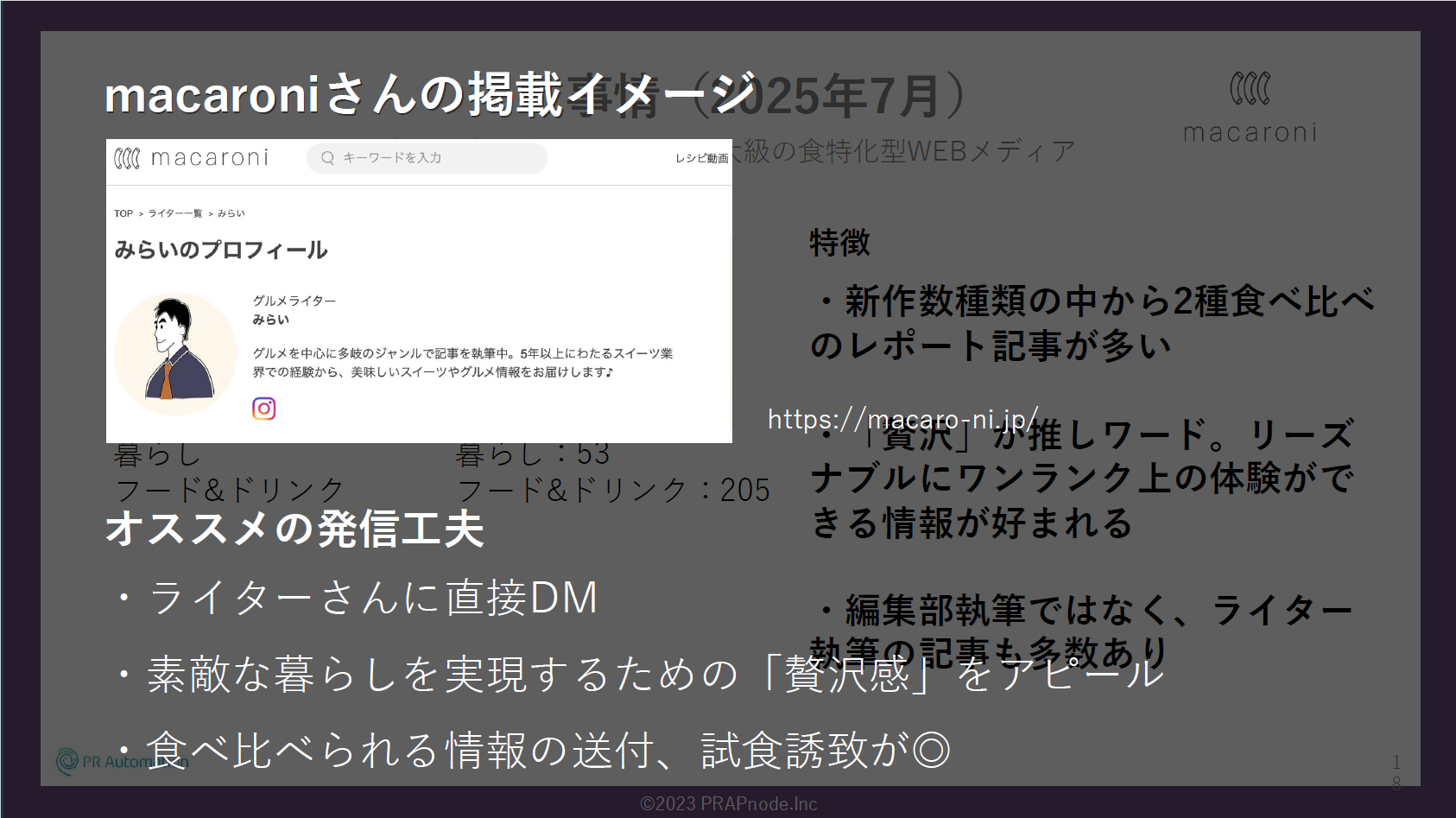Go to TOP in the breadcrumb

123,213
